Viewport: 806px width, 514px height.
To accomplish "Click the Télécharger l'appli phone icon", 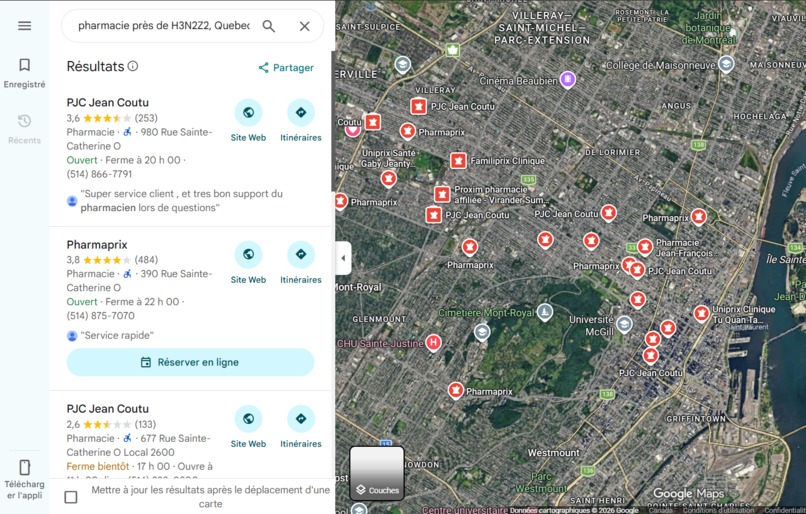I will coord(25,467).
